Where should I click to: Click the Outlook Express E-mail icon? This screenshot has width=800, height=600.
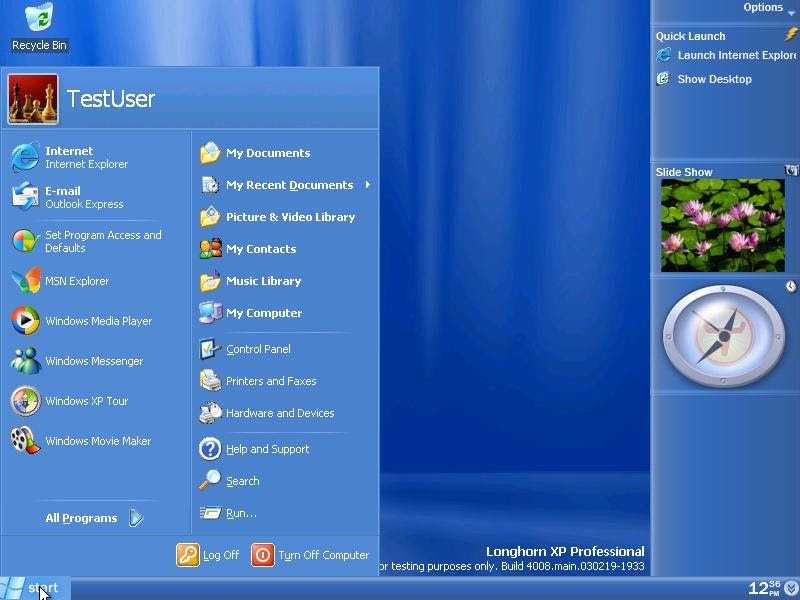coord(25,197)
